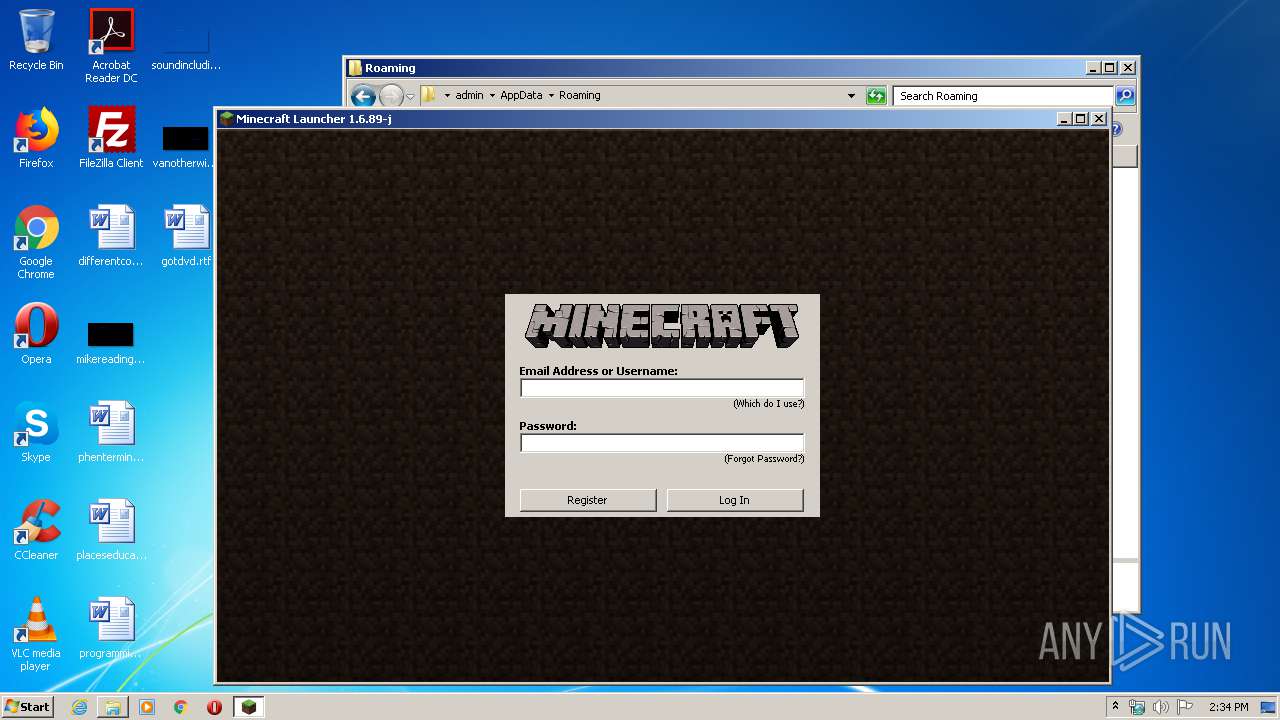Viewport: 1280px width, 720px height.
Task: Open the Start menu
Action: tap(28, 707)
